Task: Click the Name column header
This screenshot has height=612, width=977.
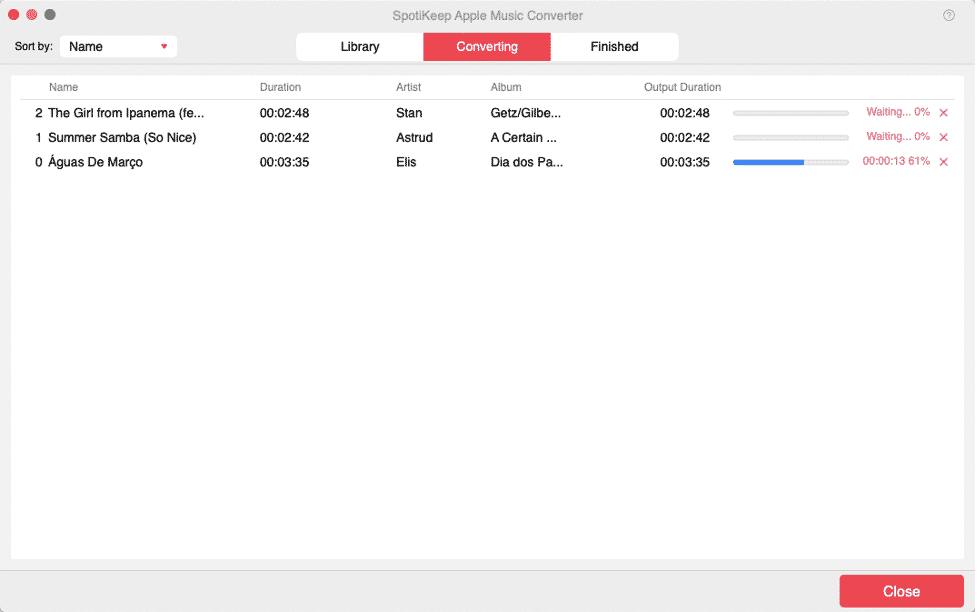Action: point(64,87)
